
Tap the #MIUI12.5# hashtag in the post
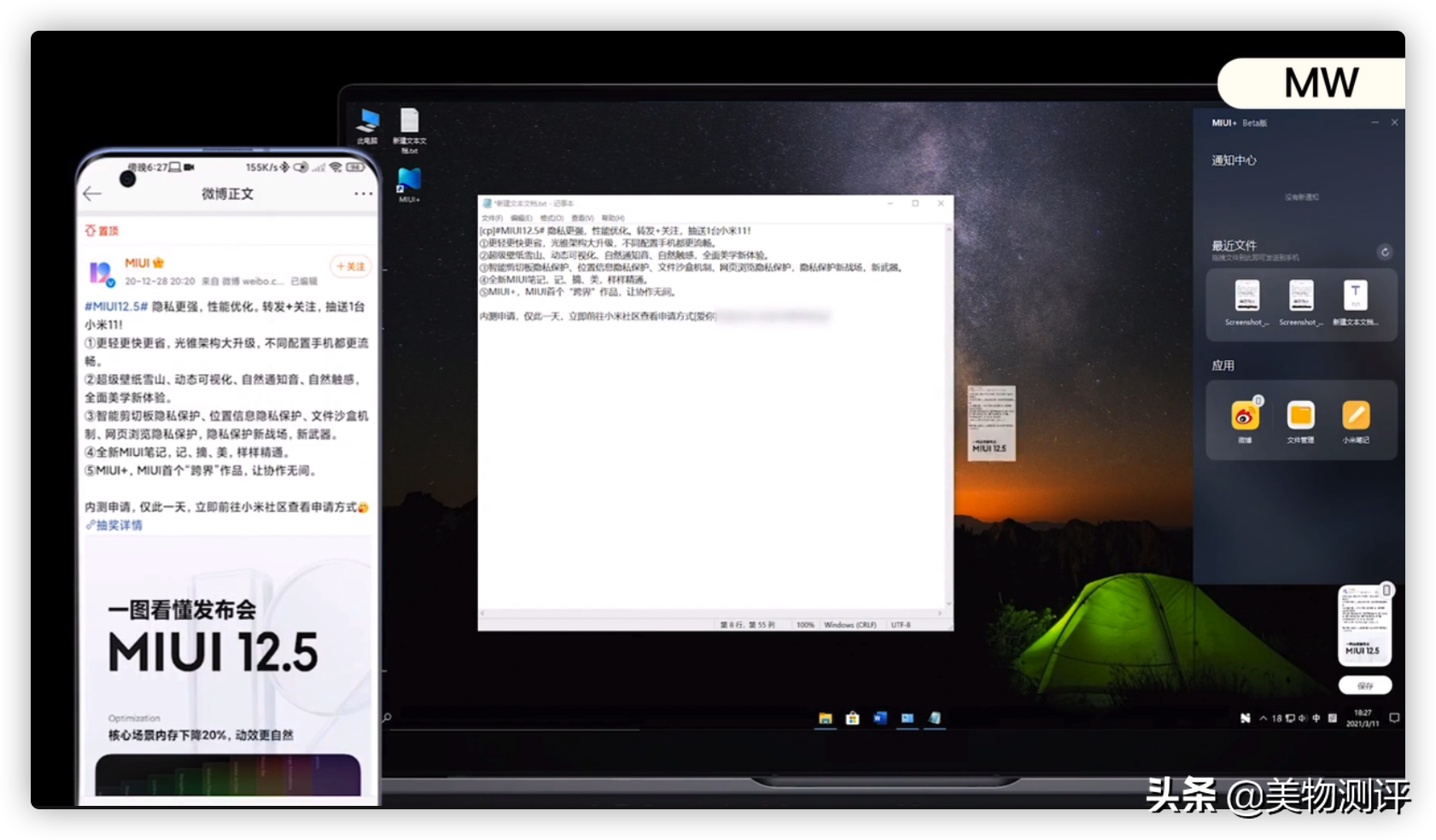click(x=116, y=306)
